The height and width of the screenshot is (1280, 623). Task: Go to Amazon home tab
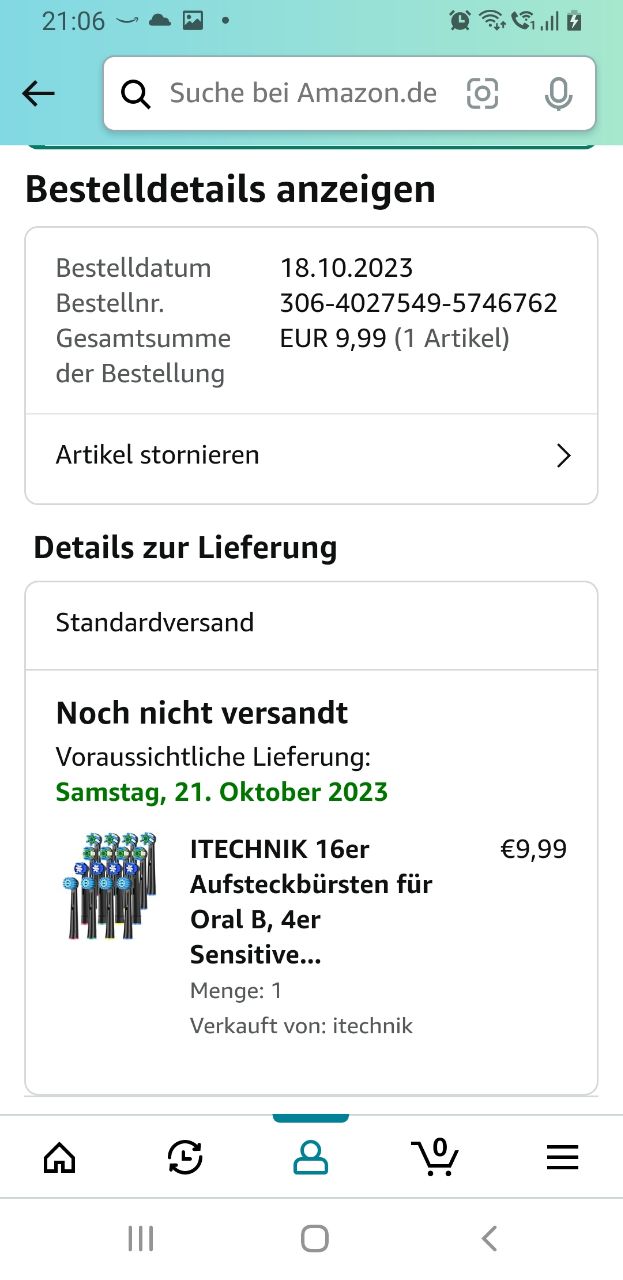(x=60, y=1158)
